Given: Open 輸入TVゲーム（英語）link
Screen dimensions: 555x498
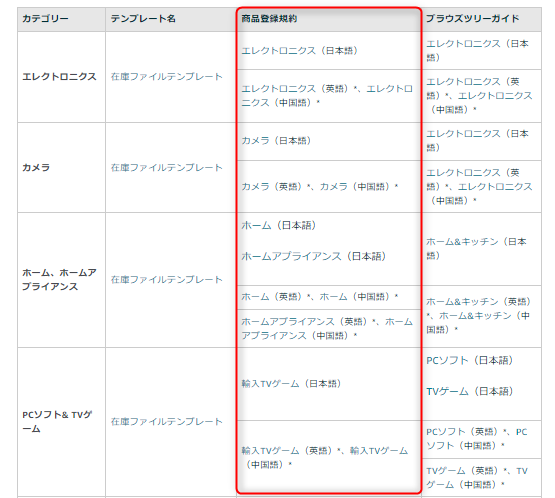Looking at the screenshot, I should pos(288,451).
